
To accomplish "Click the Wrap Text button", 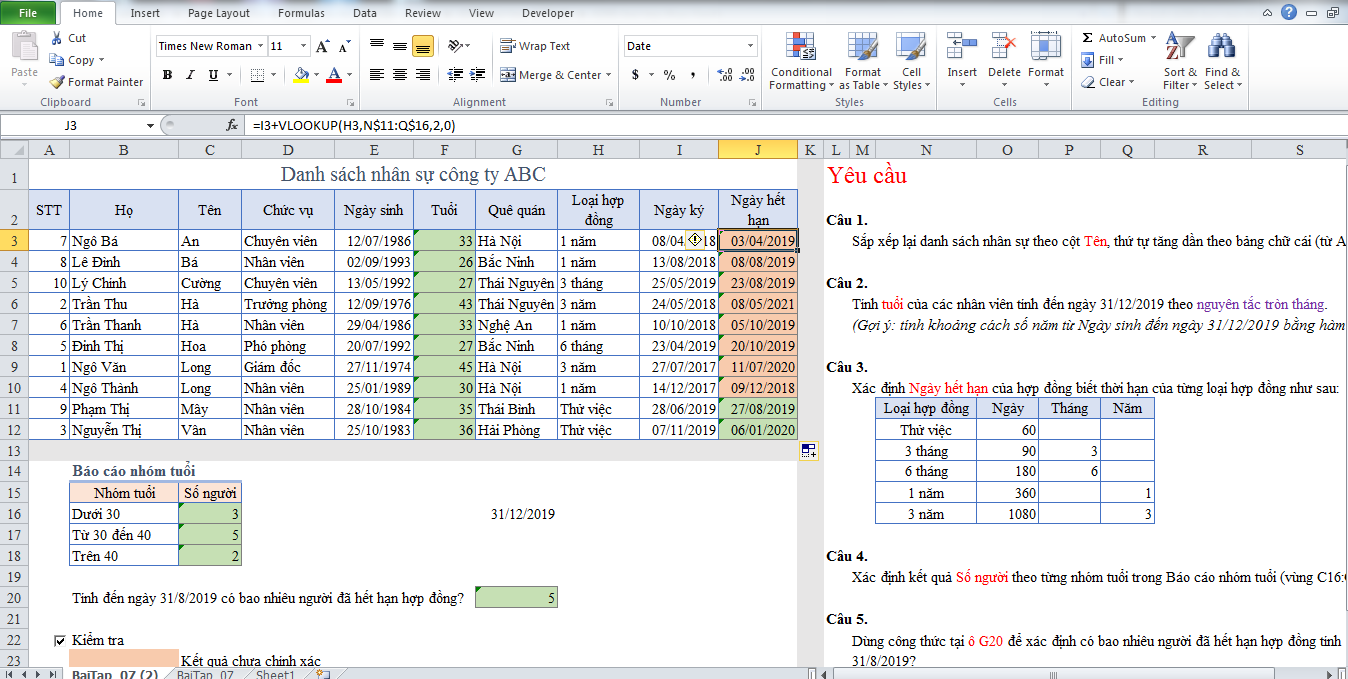I will (536, 46).
